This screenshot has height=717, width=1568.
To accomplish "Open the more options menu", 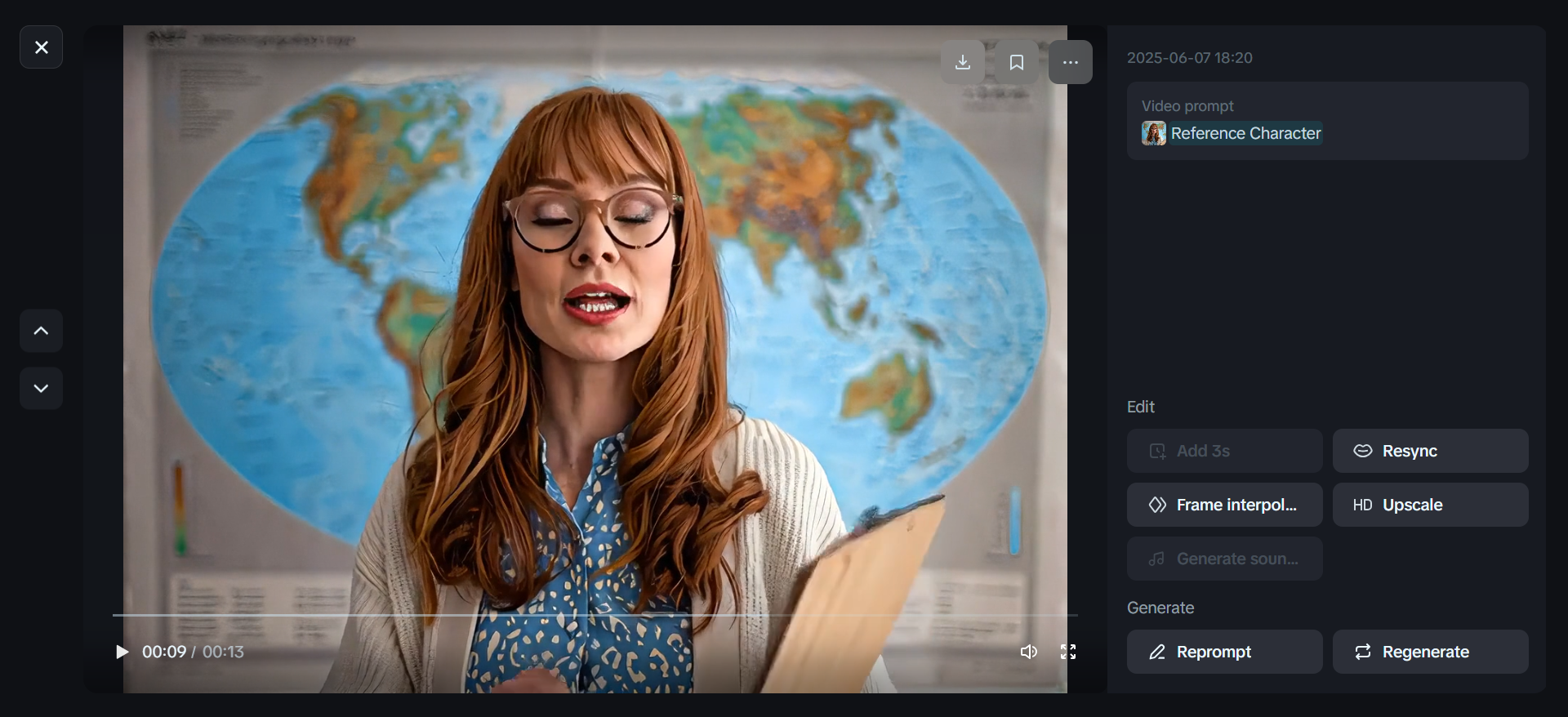I will pyautogui.click(x=1071, y=62).
